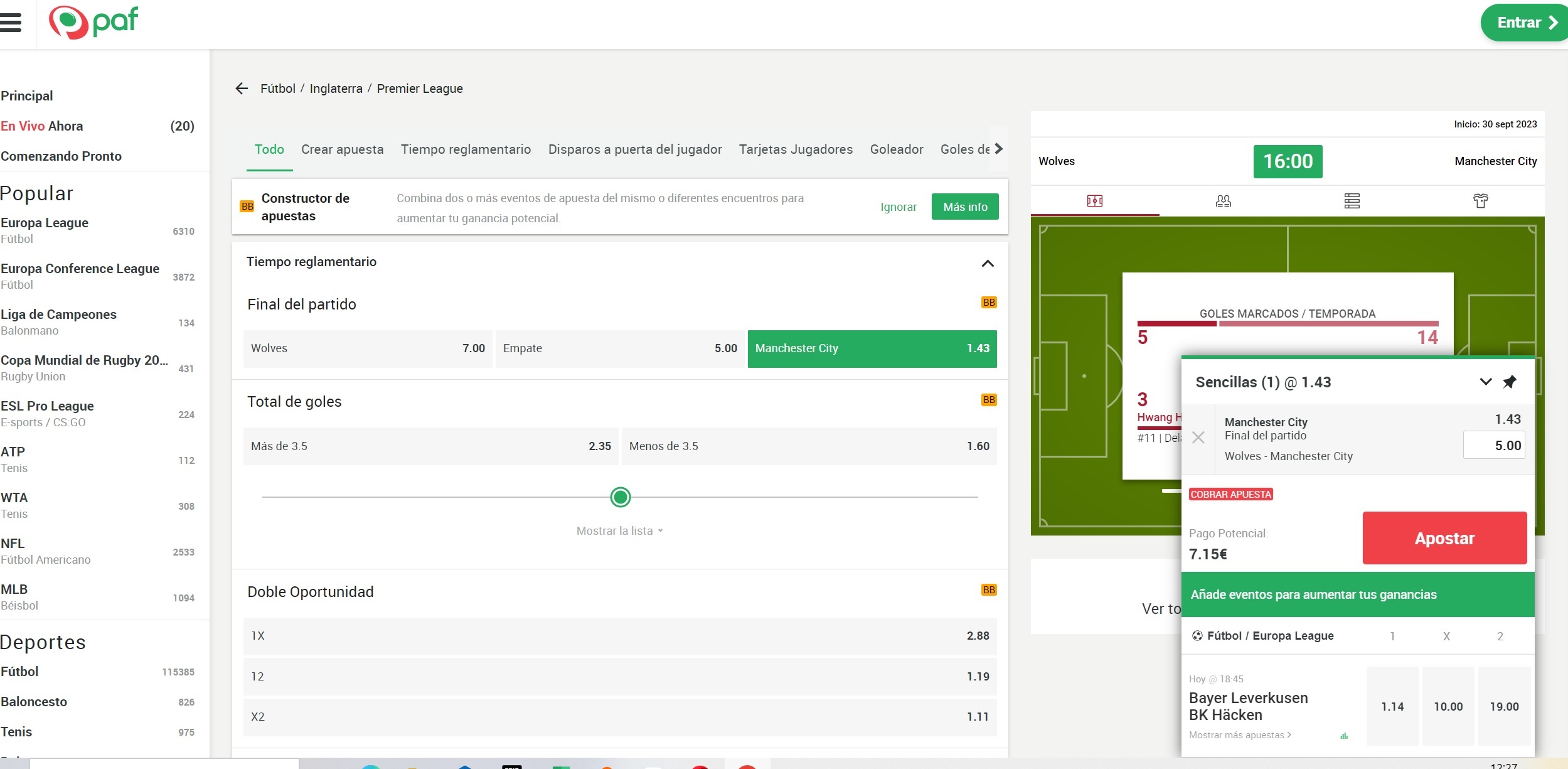Open Disparos a puerta del jugador tab
The width and height of the screenshot is (1568, 769).
[x=635, y=149]
